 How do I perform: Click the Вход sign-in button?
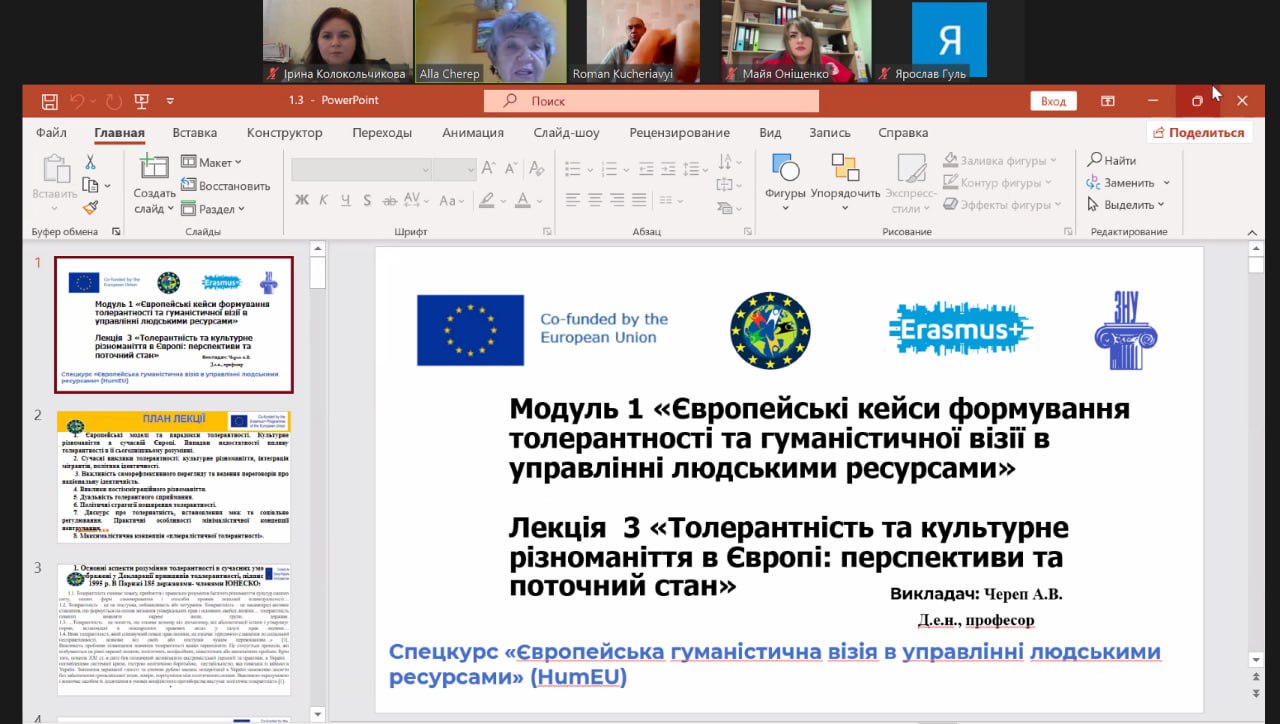pyautogui.click(x=1053, y=101)
